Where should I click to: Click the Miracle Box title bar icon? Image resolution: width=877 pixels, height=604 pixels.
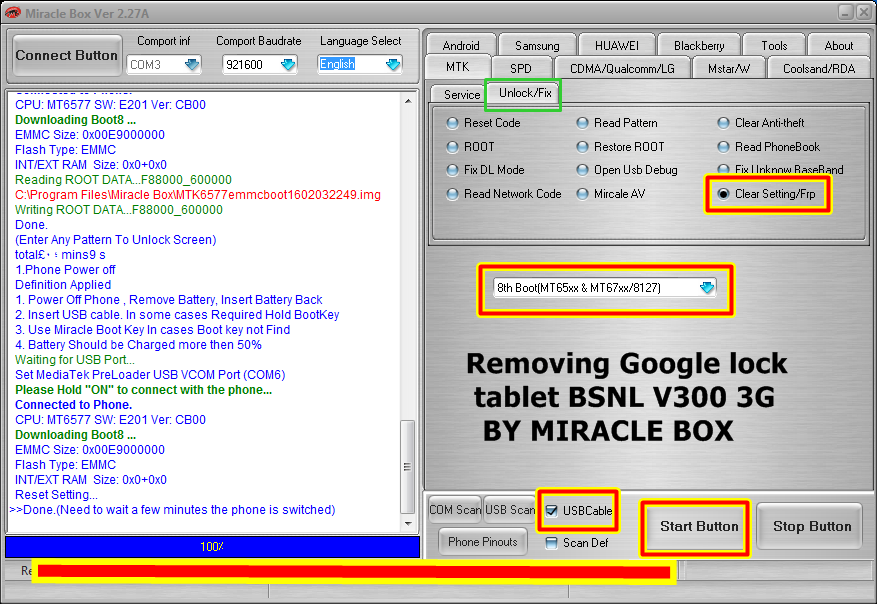coord(12,12)
